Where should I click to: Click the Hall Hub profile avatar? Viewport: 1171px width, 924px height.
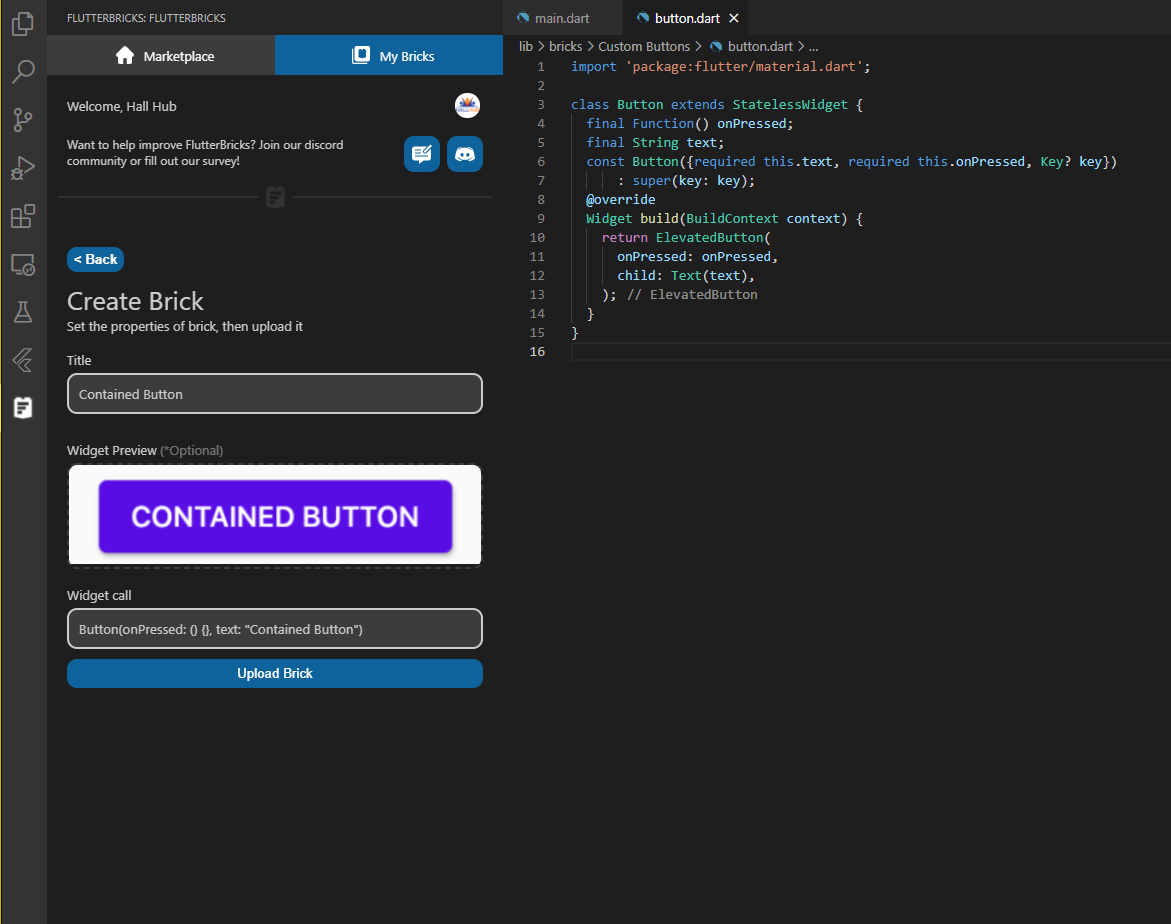click(467, 106)
